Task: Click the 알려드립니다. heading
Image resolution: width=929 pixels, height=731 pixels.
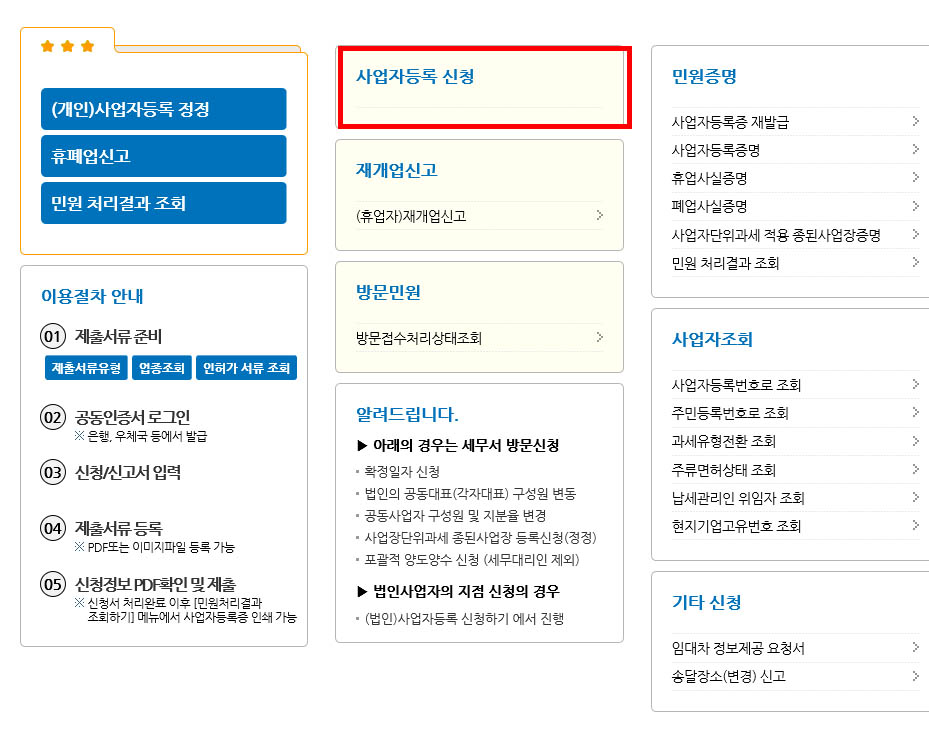Action: point(407,415)
